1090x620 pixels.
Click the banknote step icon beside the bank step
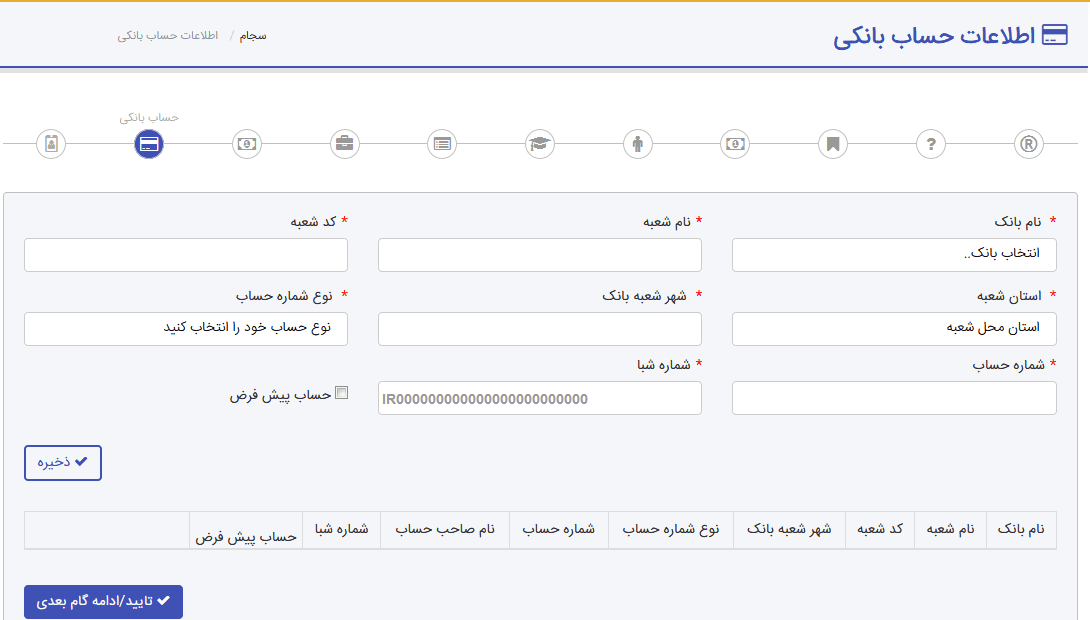246,144
